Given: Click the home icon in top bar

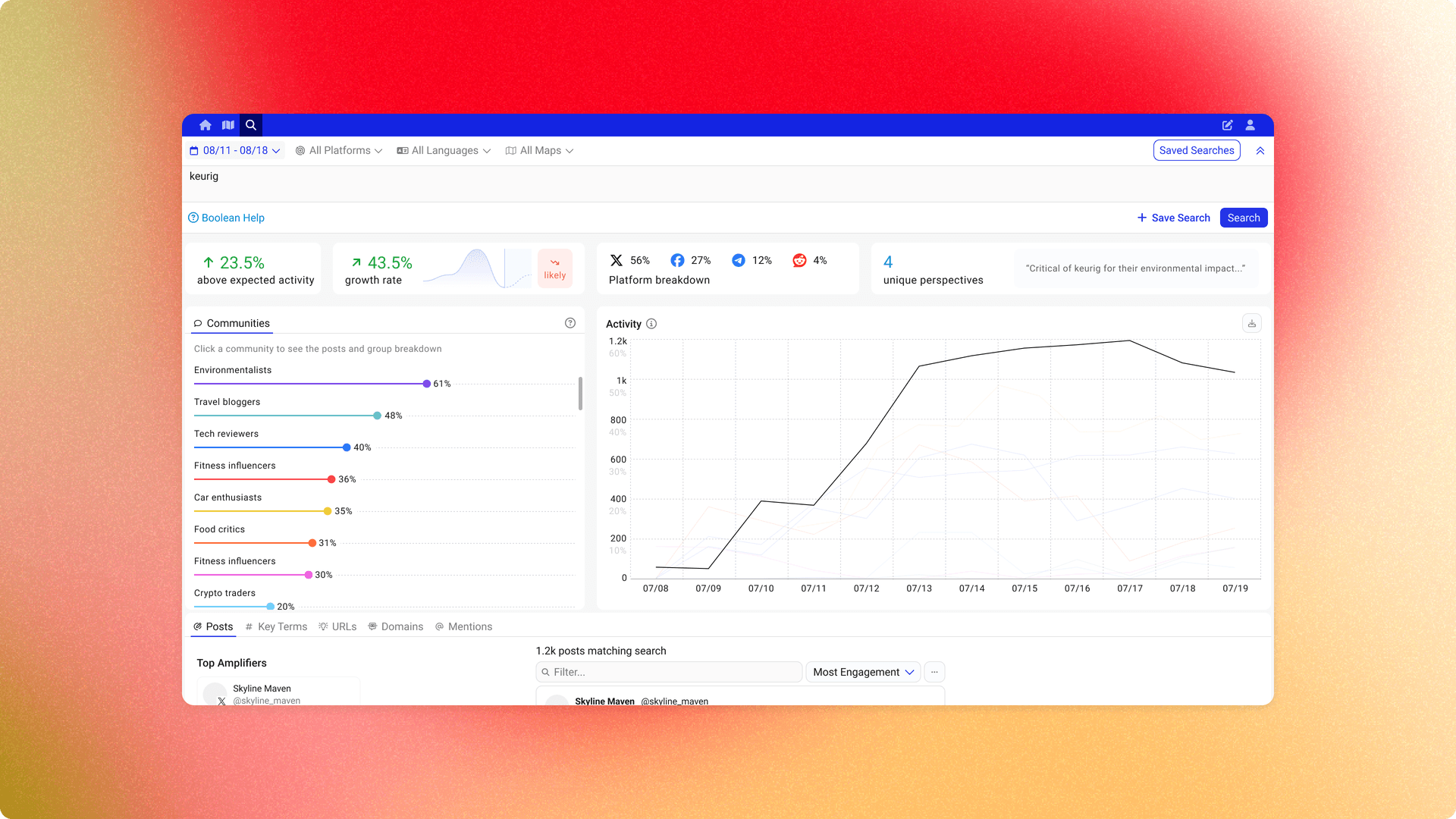Looking at the screenshot, I should [205, 125].
